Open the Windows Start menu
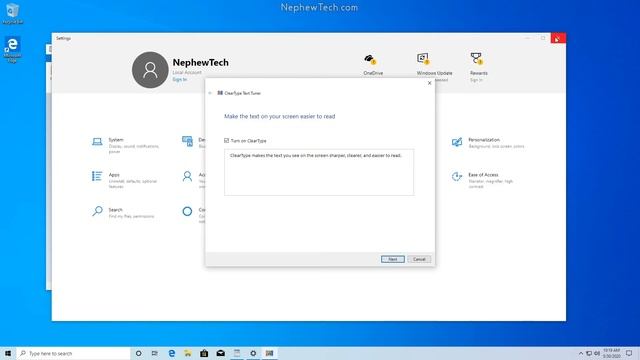The height and width of the screenshot is (360, 640). (x=8, y=353)
